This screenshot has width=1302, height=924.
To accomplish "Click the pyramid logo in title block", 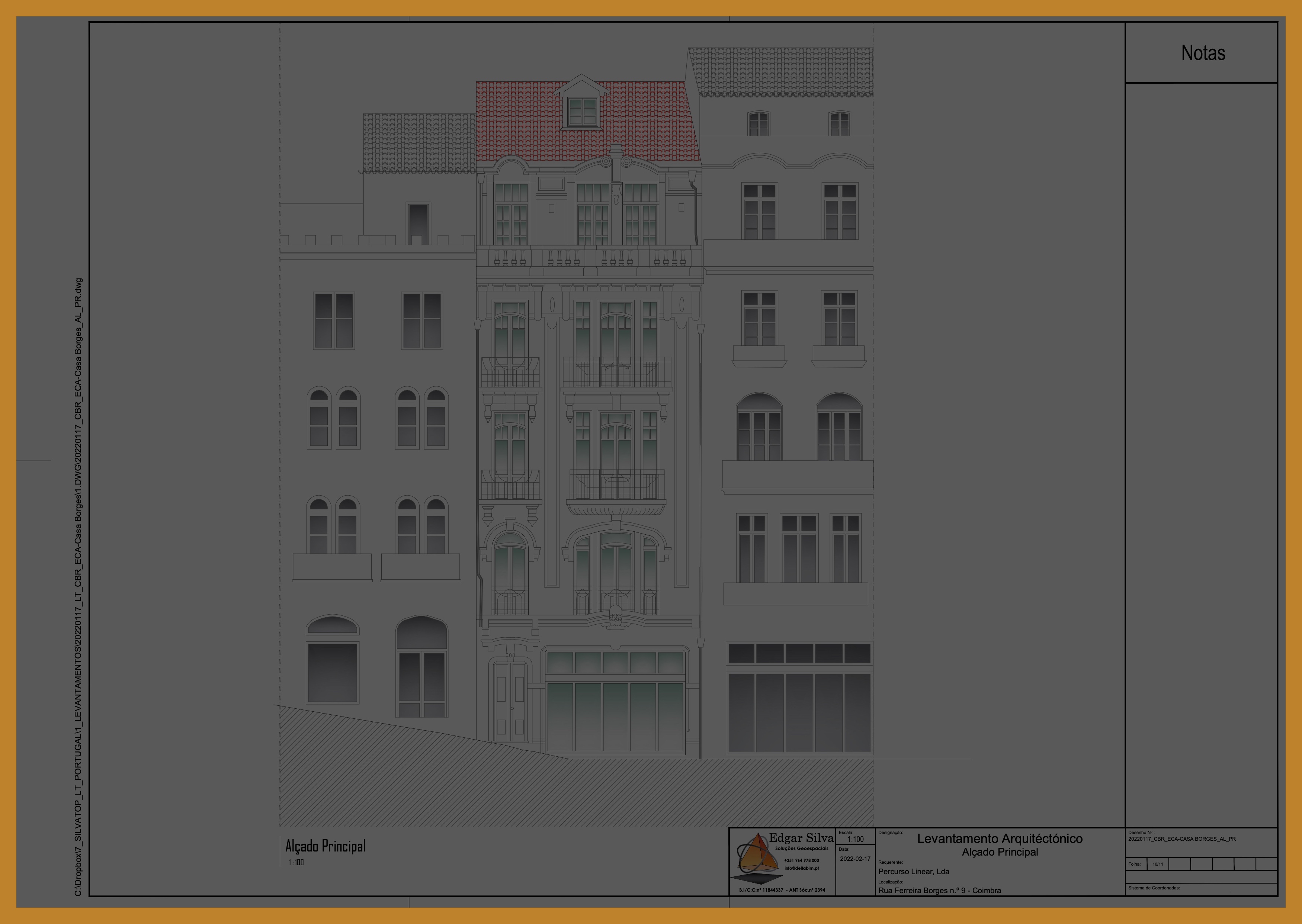I will (758, 858).
